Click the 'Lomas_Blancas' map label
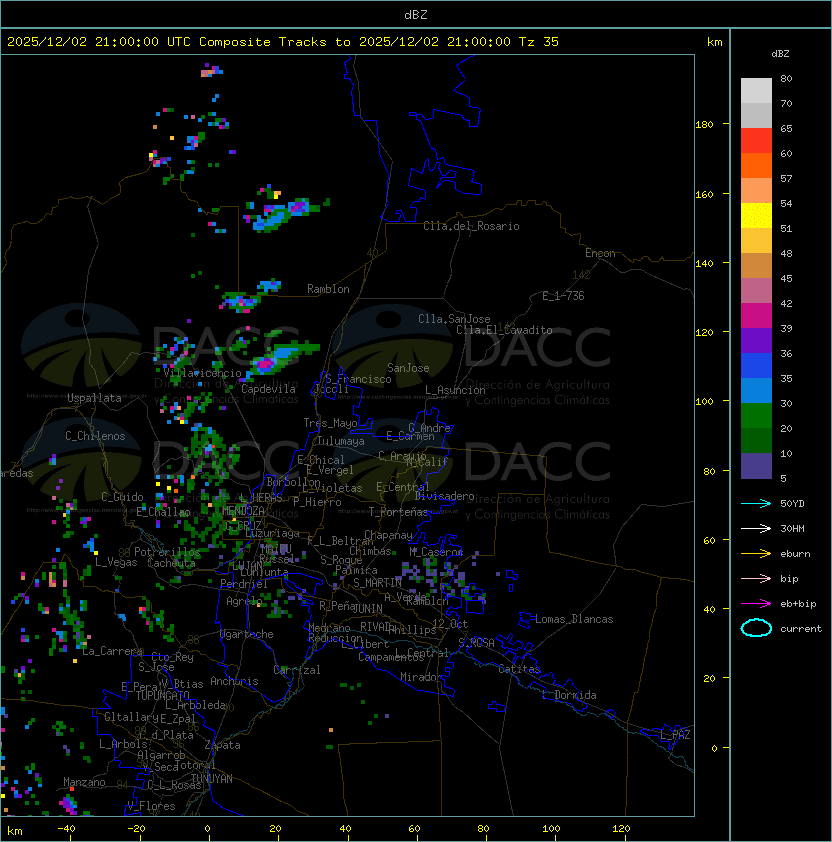The image size is (832, 842). 574,619
